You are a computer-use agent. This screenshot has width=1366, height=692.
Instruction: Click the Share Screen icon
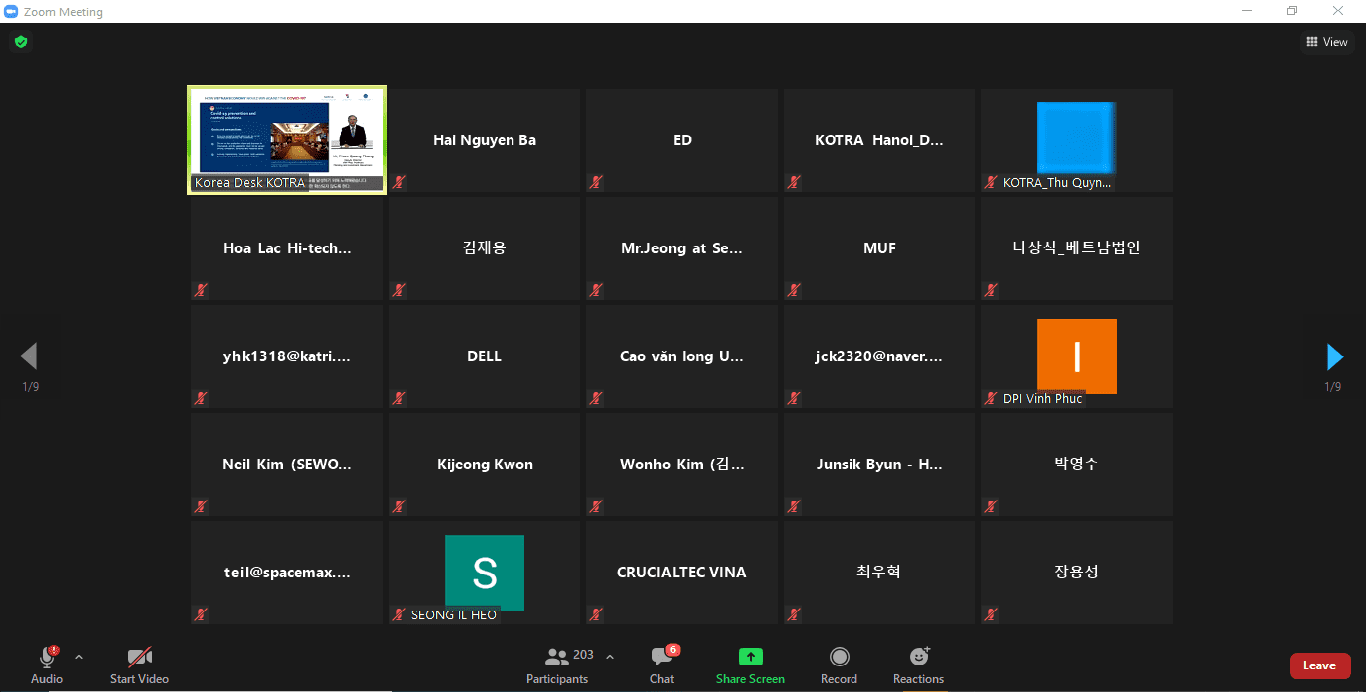tap(750, 657)
